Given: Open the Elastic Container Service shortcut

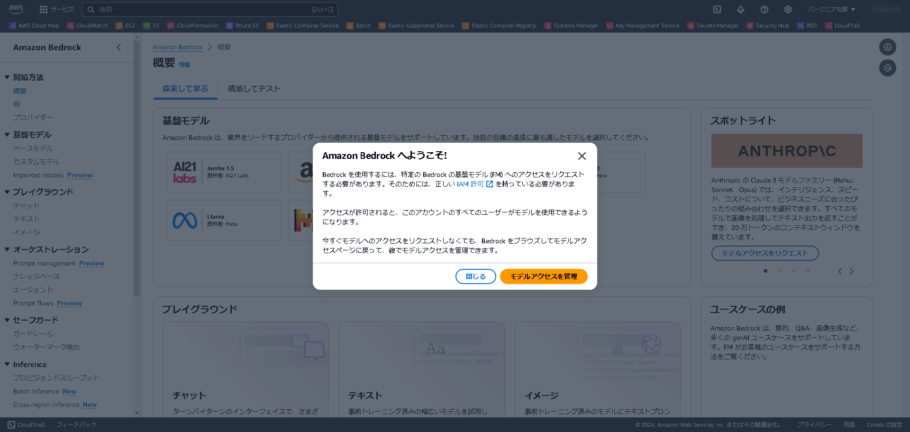Looking at the screenshot, I should click(x=303, y=26).
